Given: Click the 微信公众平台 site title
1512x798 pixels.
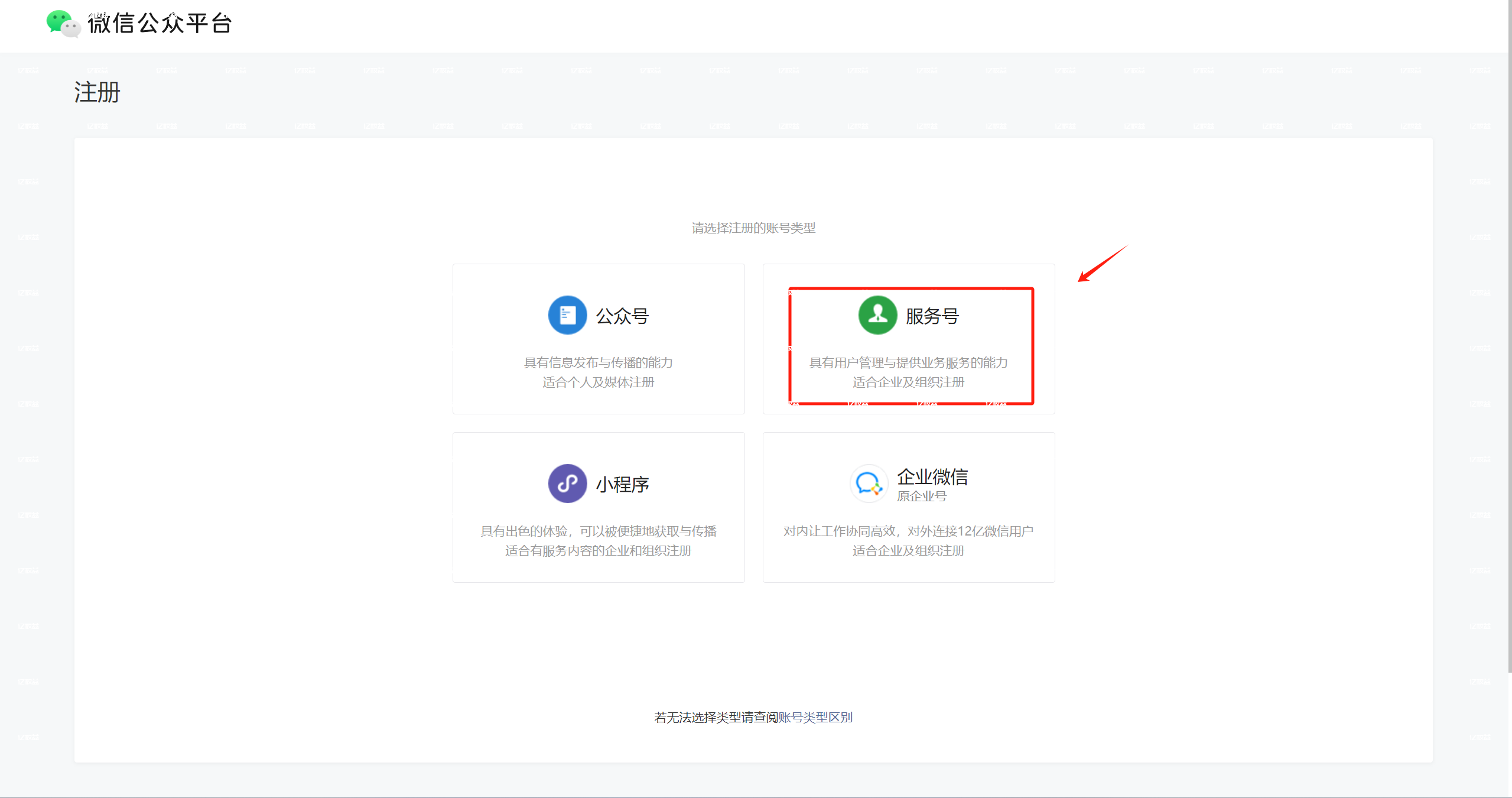Looking at the screenshot, I should click(159, 24).
